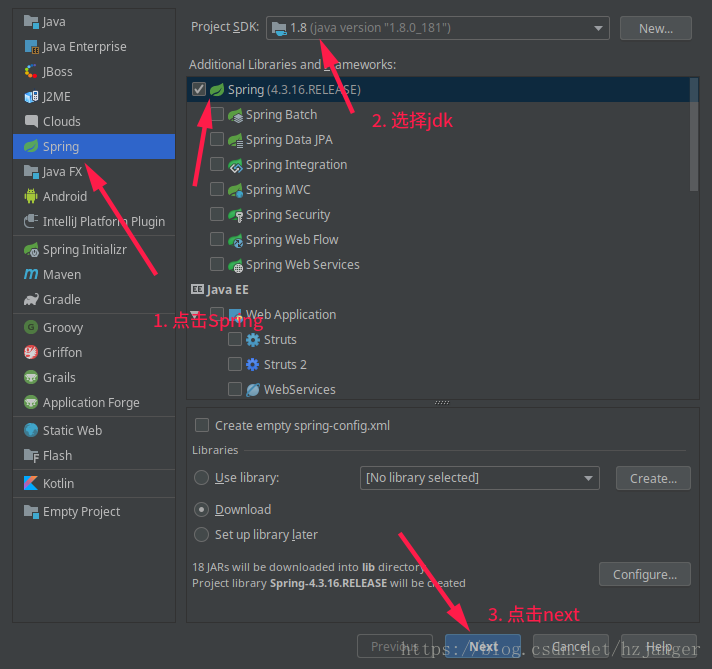Viewport: 712px width, 669px height.
Task: Click the Gradle elephant icon
Action: pyautogui.click(x=31, y=299)
